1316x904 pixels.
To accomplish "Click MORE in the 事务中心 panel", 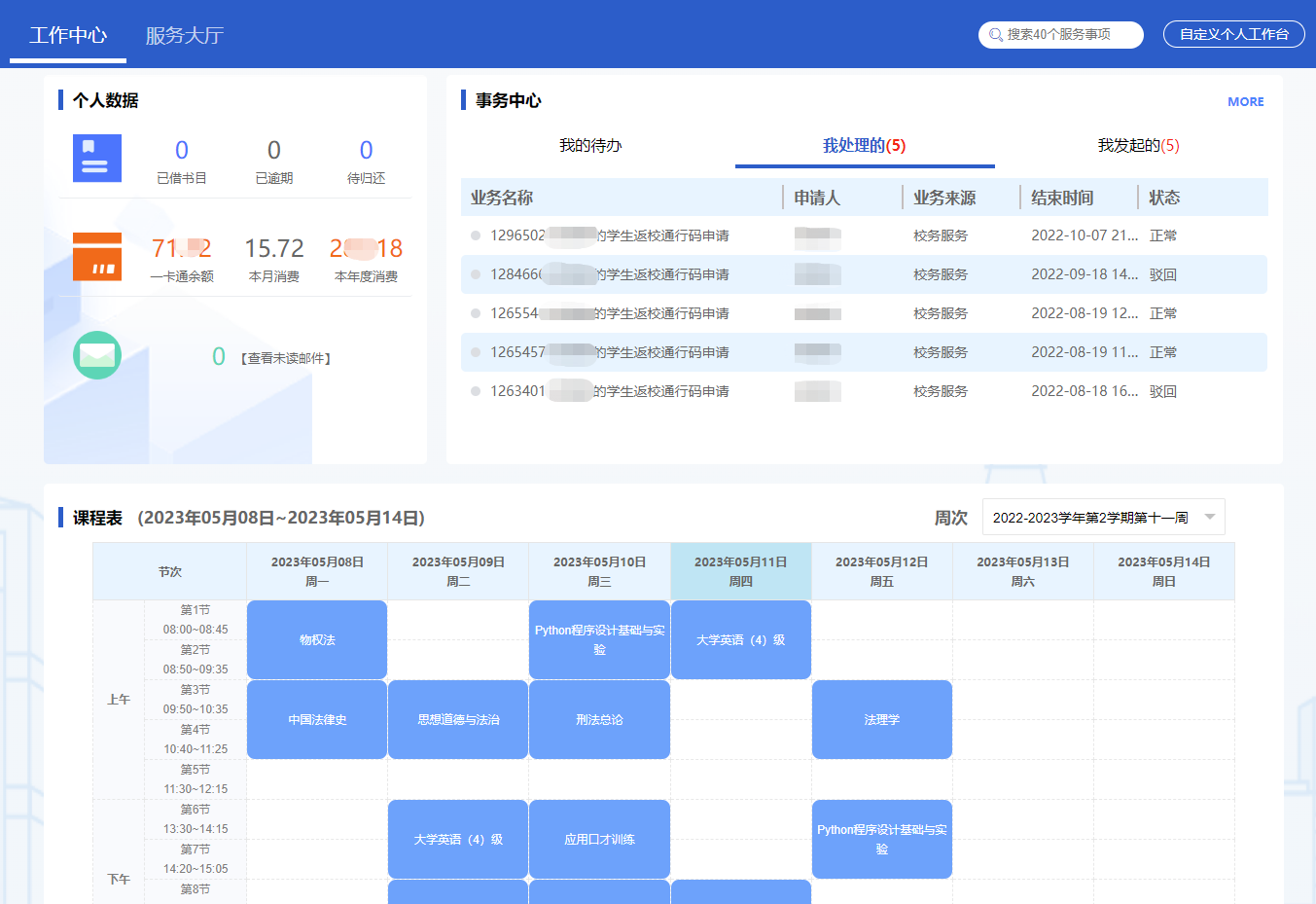I will coord(1246,101).
